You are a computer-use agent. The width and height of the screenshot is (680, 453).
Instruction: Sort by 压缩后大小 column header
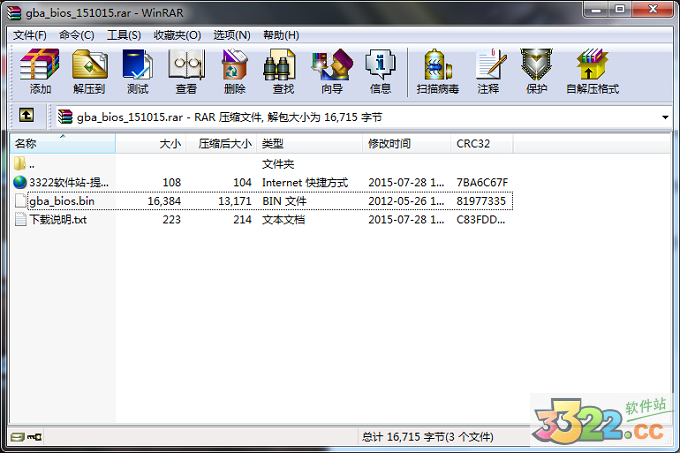[x=222, y=143]
